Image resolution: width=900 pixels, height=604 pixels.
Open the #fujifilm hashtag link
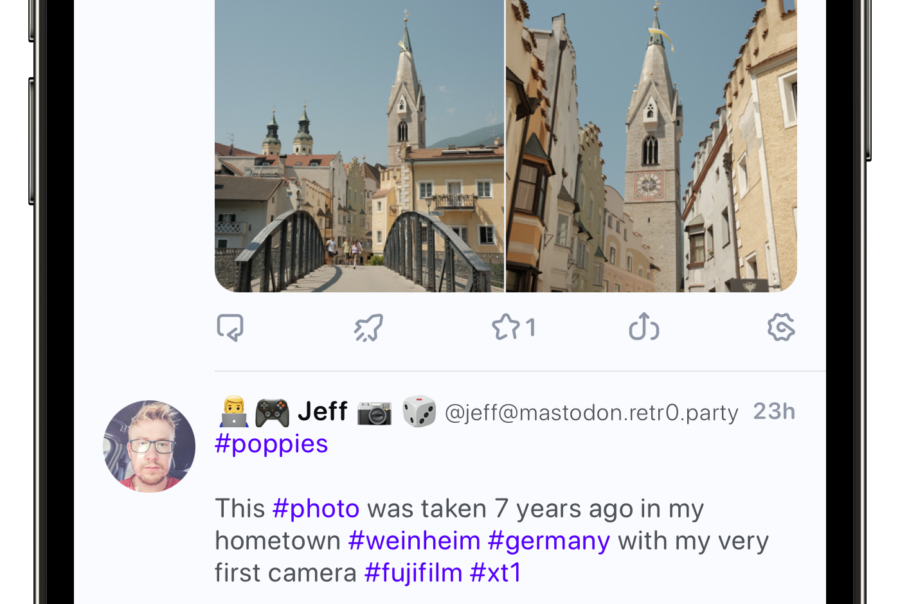click(x=413, y=573)
